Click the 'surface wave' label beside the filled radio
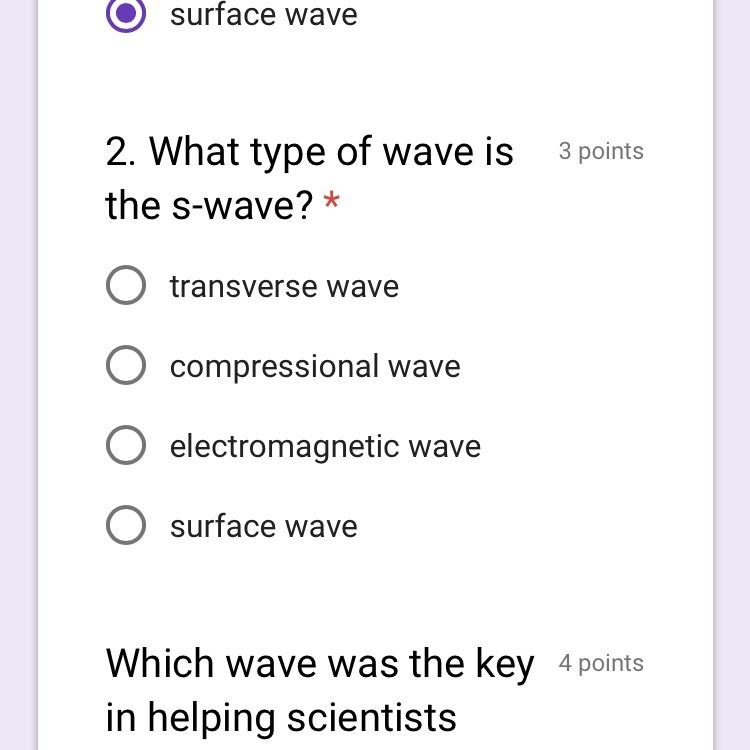750x750 pixels. click(264, 15)
